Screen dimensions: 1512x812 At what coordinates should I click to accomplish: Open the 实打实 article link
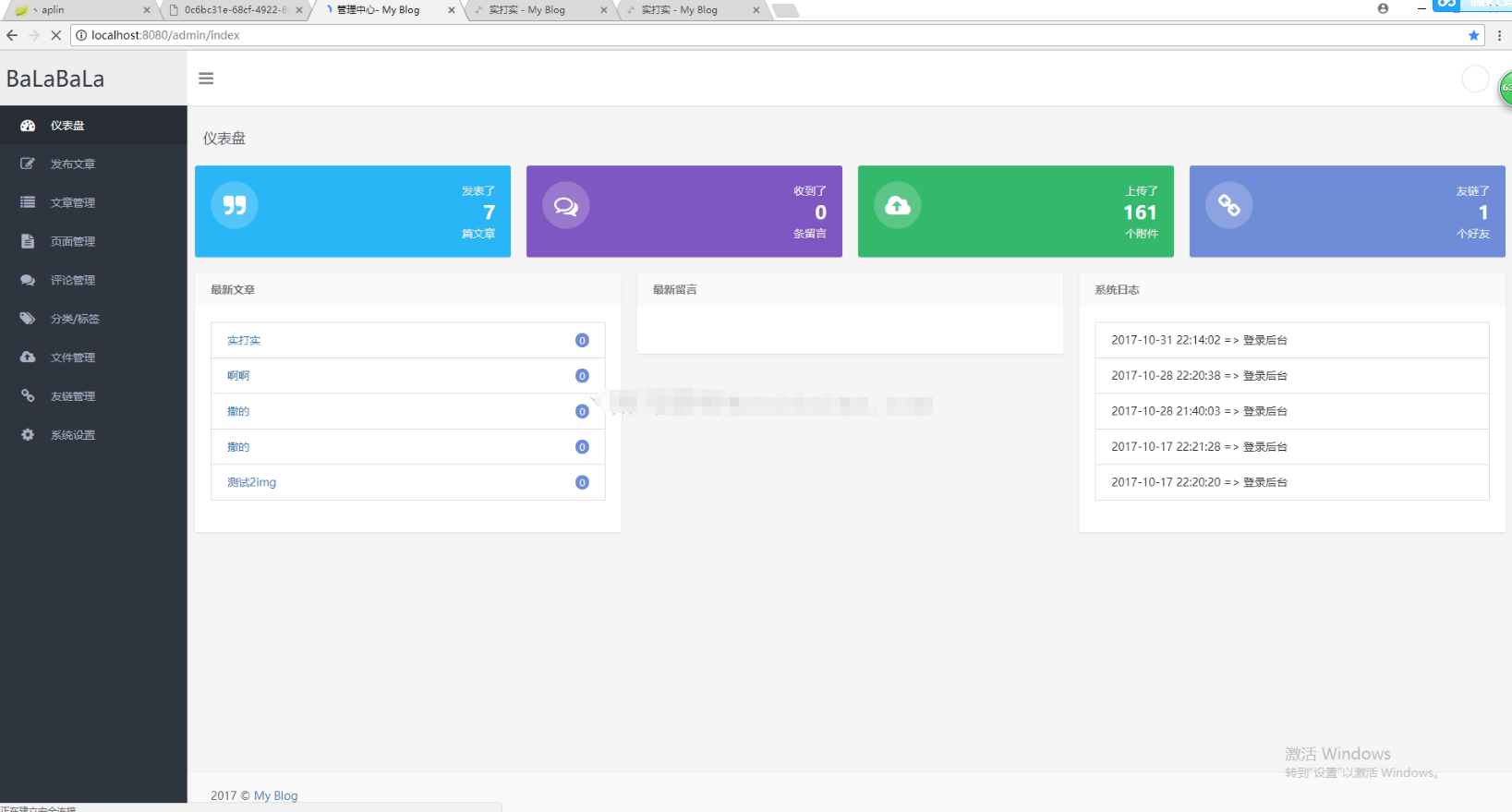pos(244,340)
